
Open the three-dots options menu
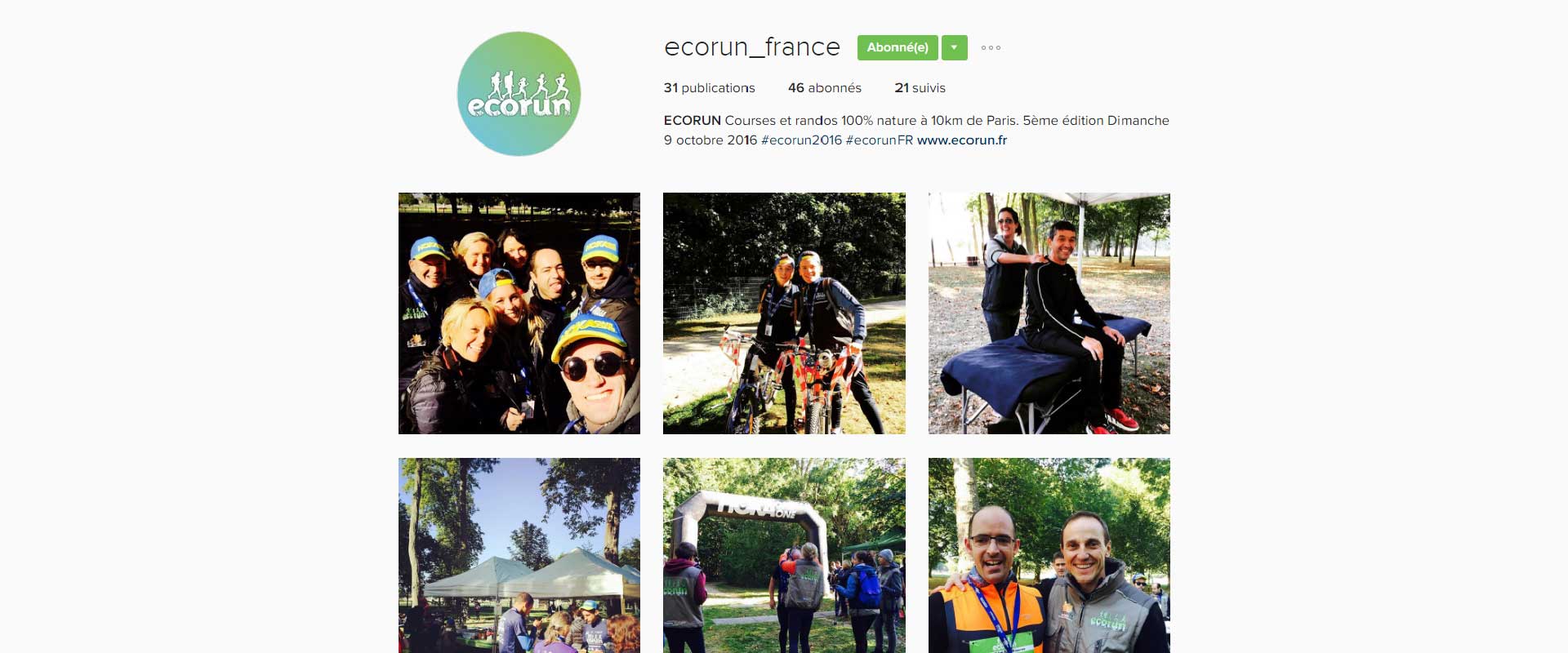click(x=991, y=47)
